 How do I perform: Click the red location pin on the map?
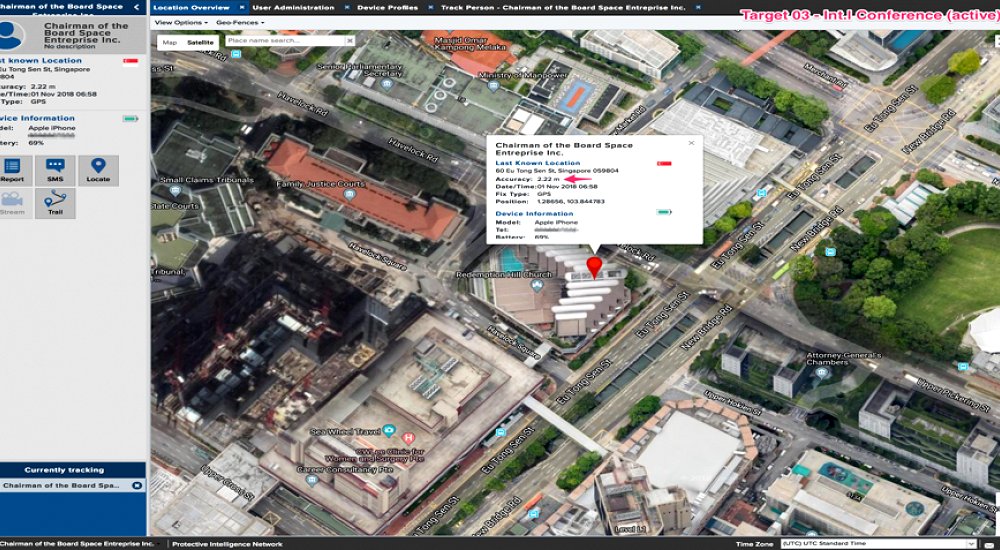(594, 267)
